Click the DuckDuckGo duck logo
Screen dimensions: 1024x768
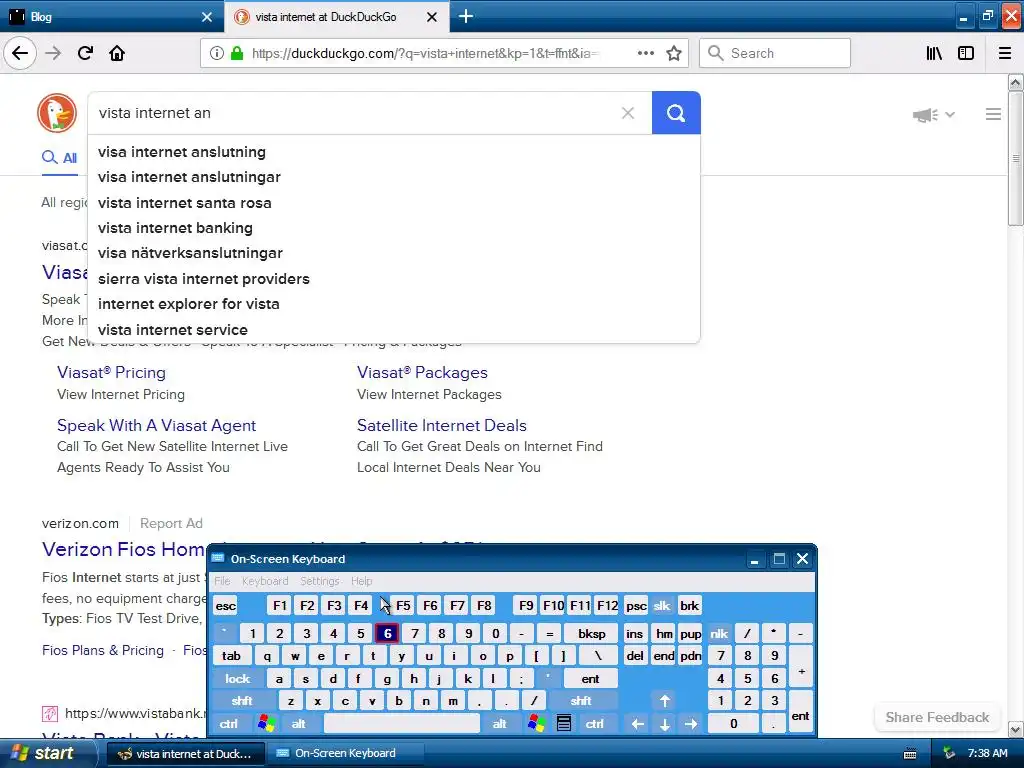point(57,113)
